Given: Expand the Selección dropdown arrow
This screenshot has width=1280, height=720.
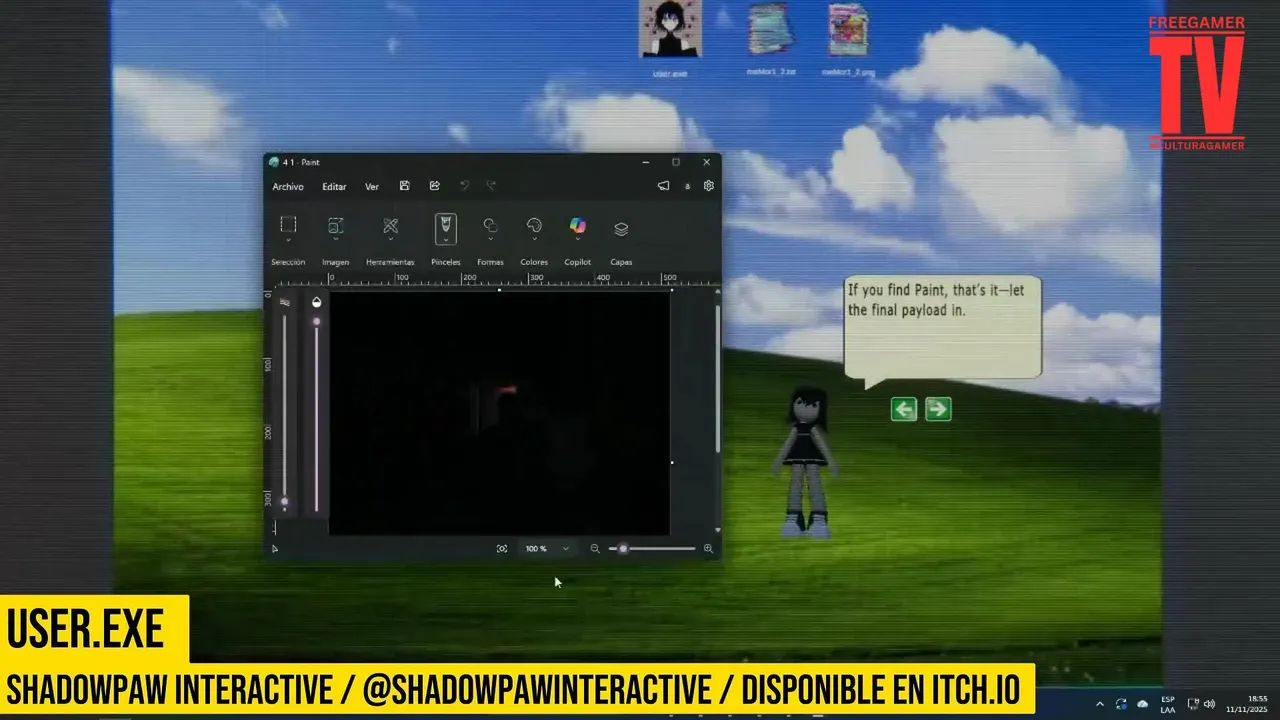Looking at the screenshot, I should pyautogui.click(x=288, y=240).
